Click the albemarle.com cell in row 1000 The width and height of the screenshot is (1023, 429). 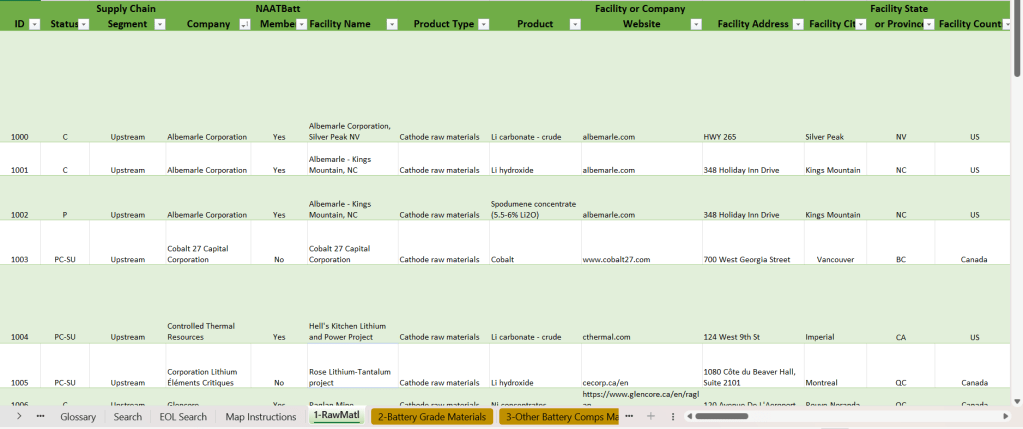[x=608, y=137]
